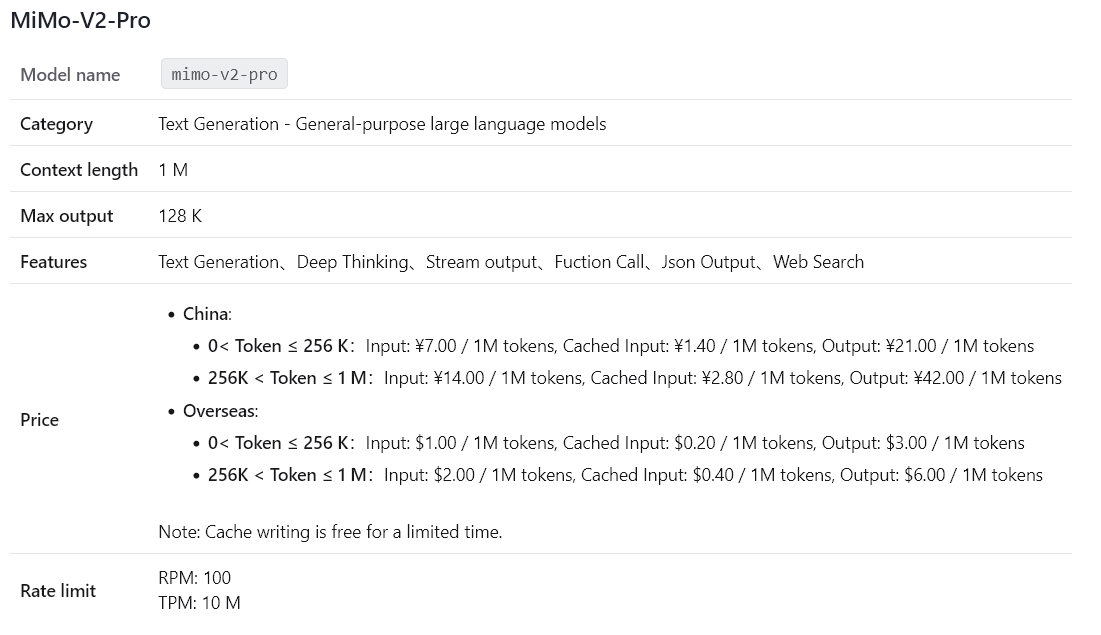
Task: Click Deep Thinking in the features list
Action: (x=353, y=262)
